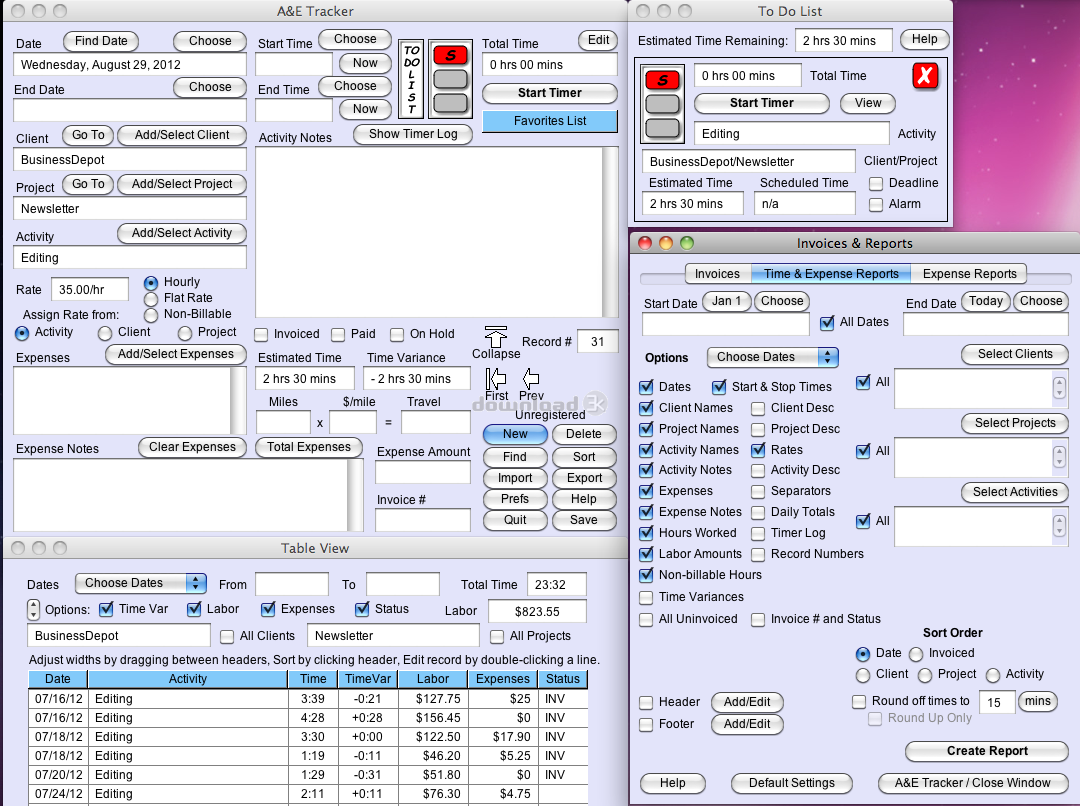
Task: Switch to the Expense Reports tab
Action: (969, 274)
